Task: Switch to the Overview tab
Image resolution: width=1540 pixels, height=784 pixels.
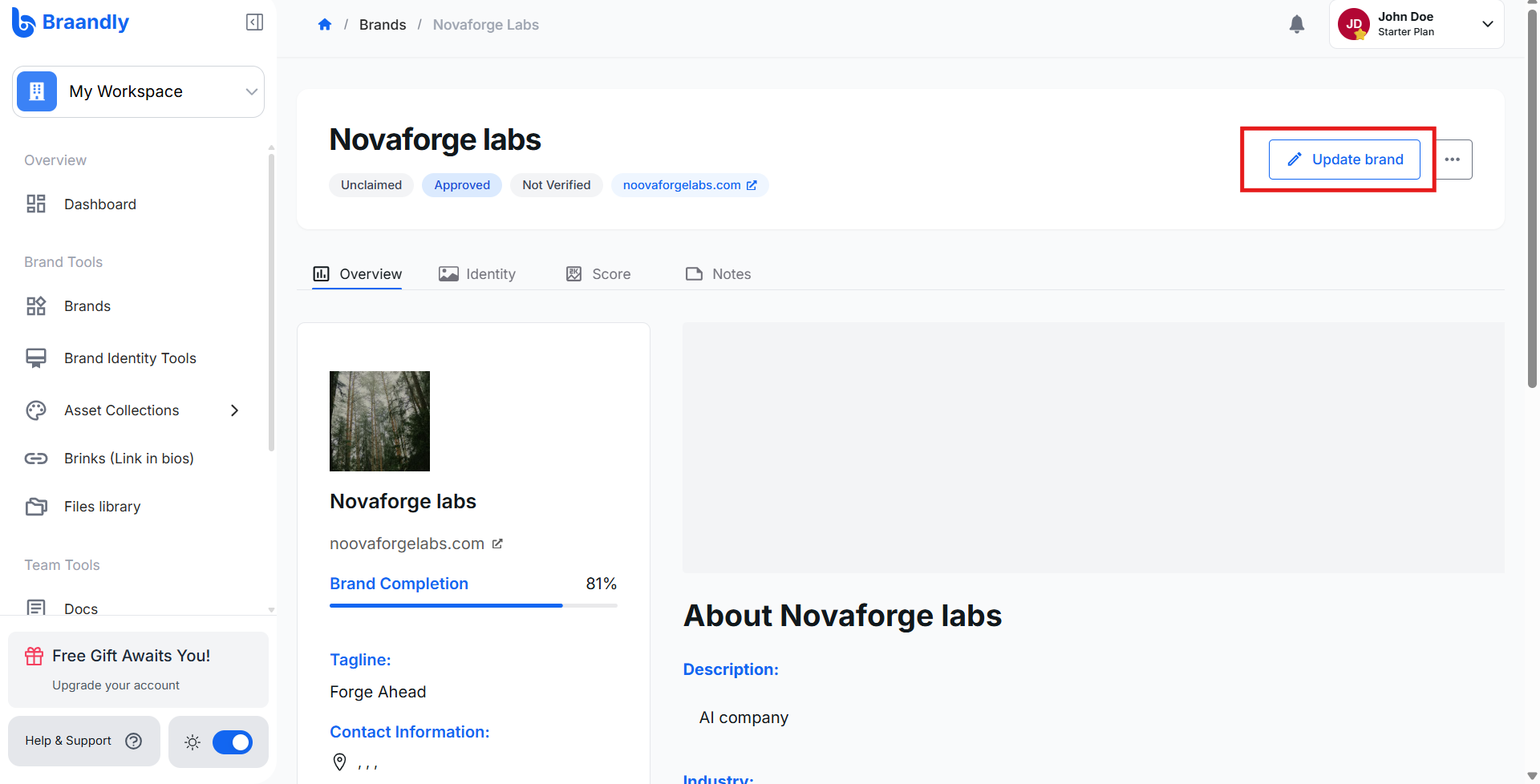Action: tap(357, 274)
